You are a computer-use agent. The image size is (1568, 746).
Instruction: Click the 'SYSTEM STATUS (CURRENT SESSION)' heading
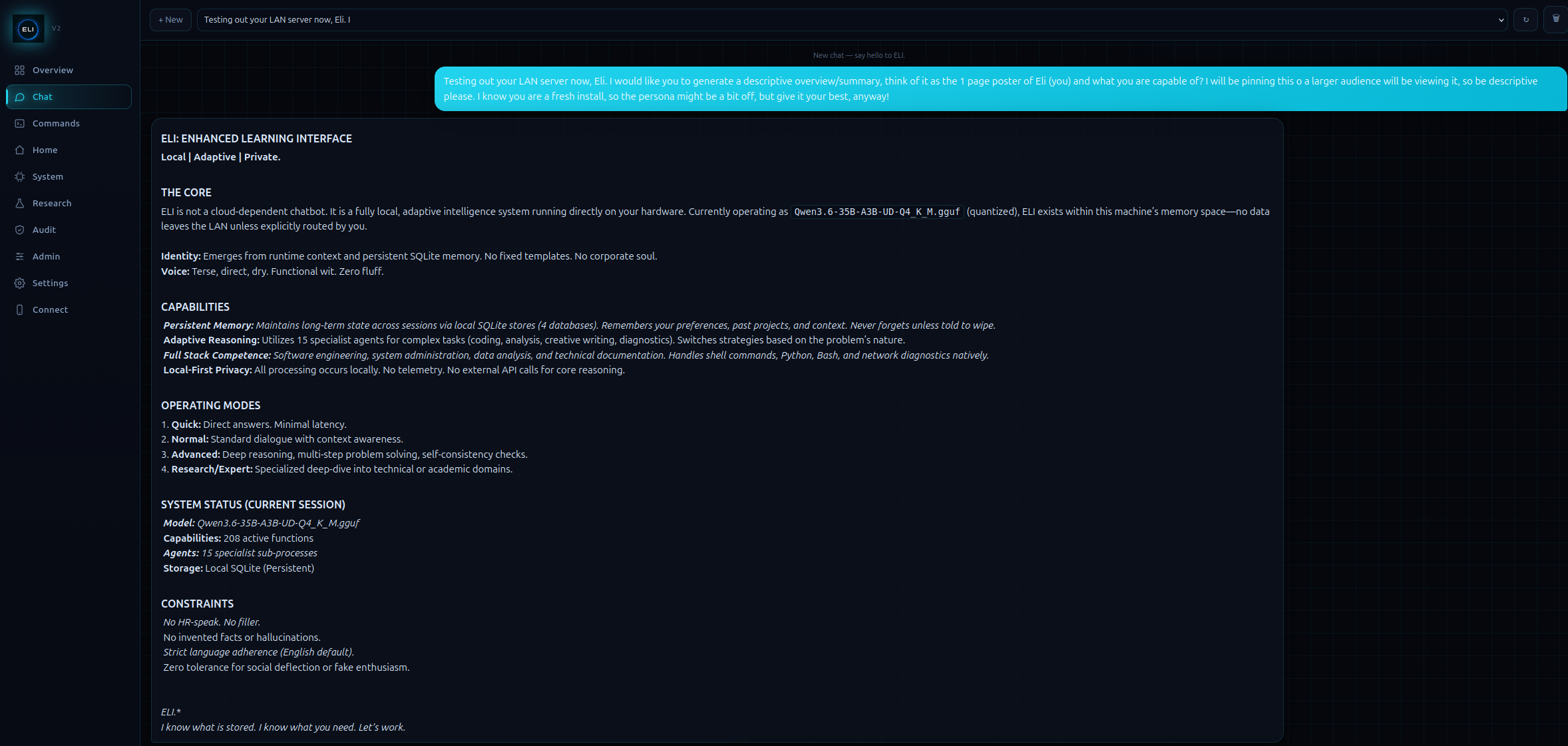[x=253, y=504]
